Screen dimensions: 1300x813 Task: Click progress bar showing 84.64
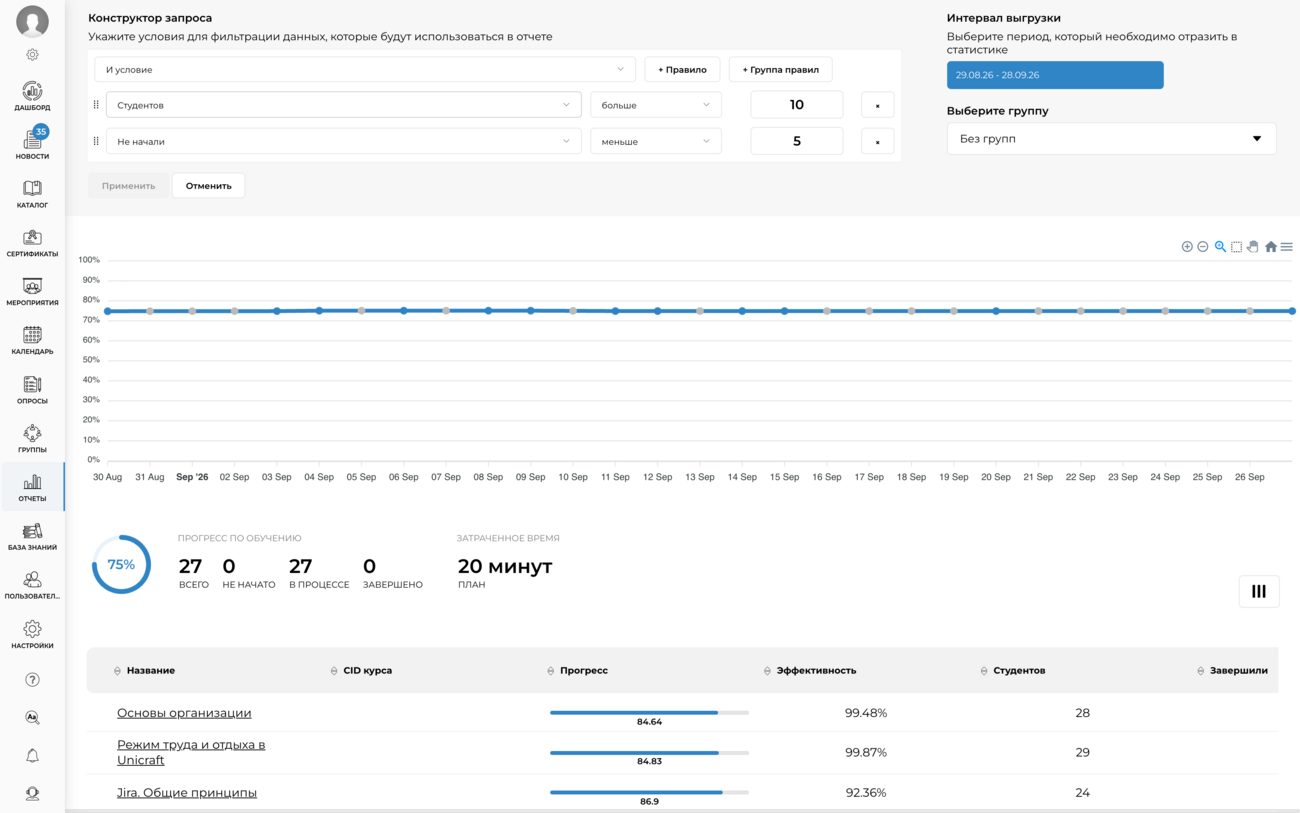tap(649, 713)
